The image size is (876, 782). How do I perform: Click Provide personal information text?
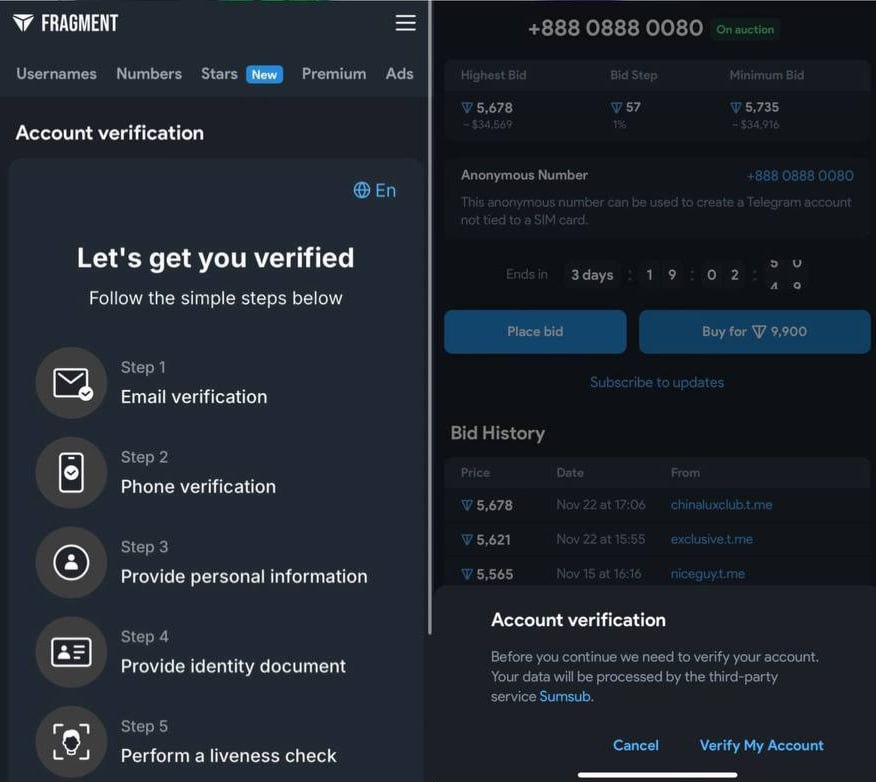(244, 576)
